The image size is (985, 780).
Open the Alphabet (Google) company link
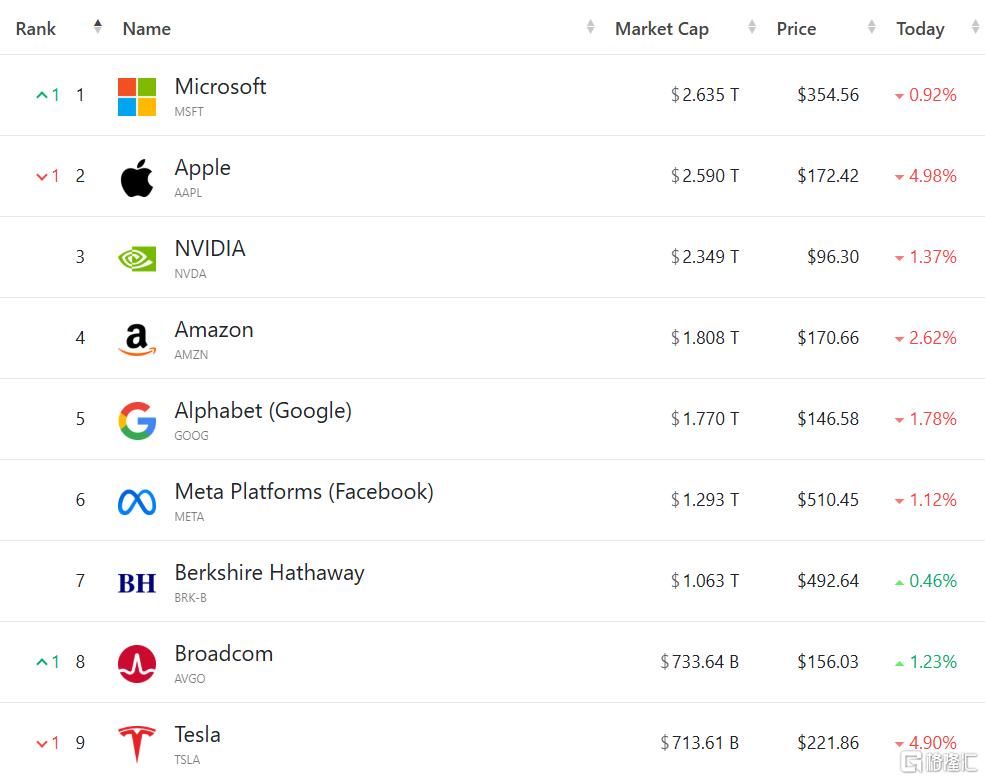point(263,411)
